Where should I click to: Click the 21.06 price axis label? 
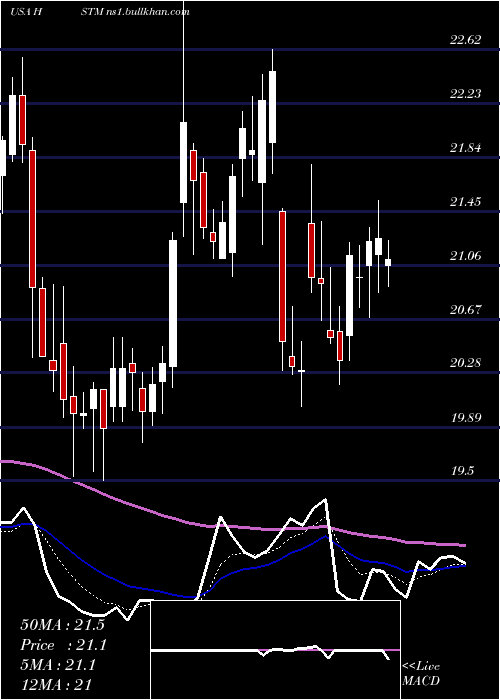pos(466,256)
